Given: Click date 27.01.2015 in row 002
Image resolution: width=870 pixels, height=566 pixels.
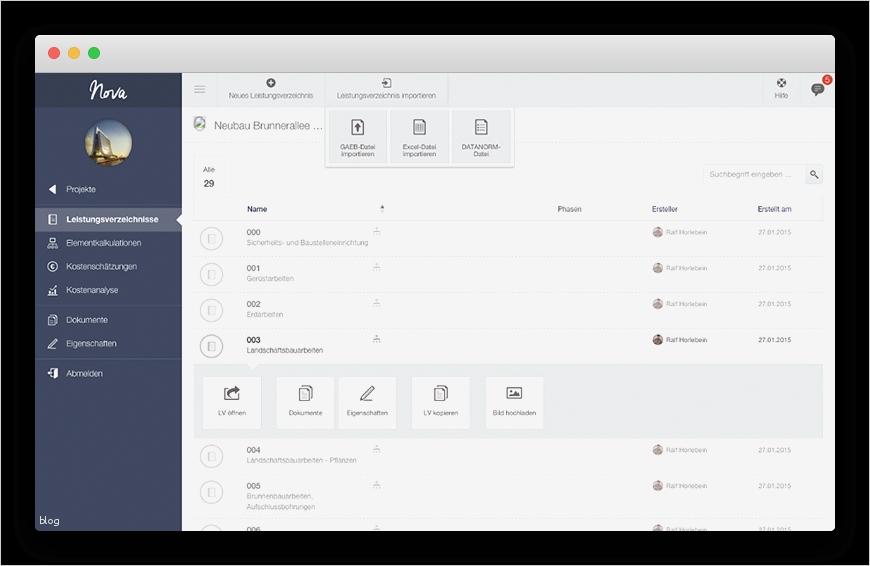Looking at the screenshot, I should [x=775, y=304].
